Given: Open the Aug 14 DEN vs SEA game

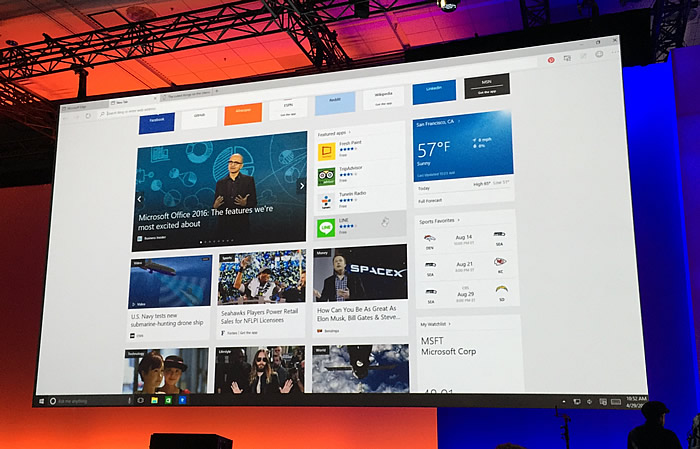Looking at the screenshot, I should pyautogui.click(x=464, y=240).
